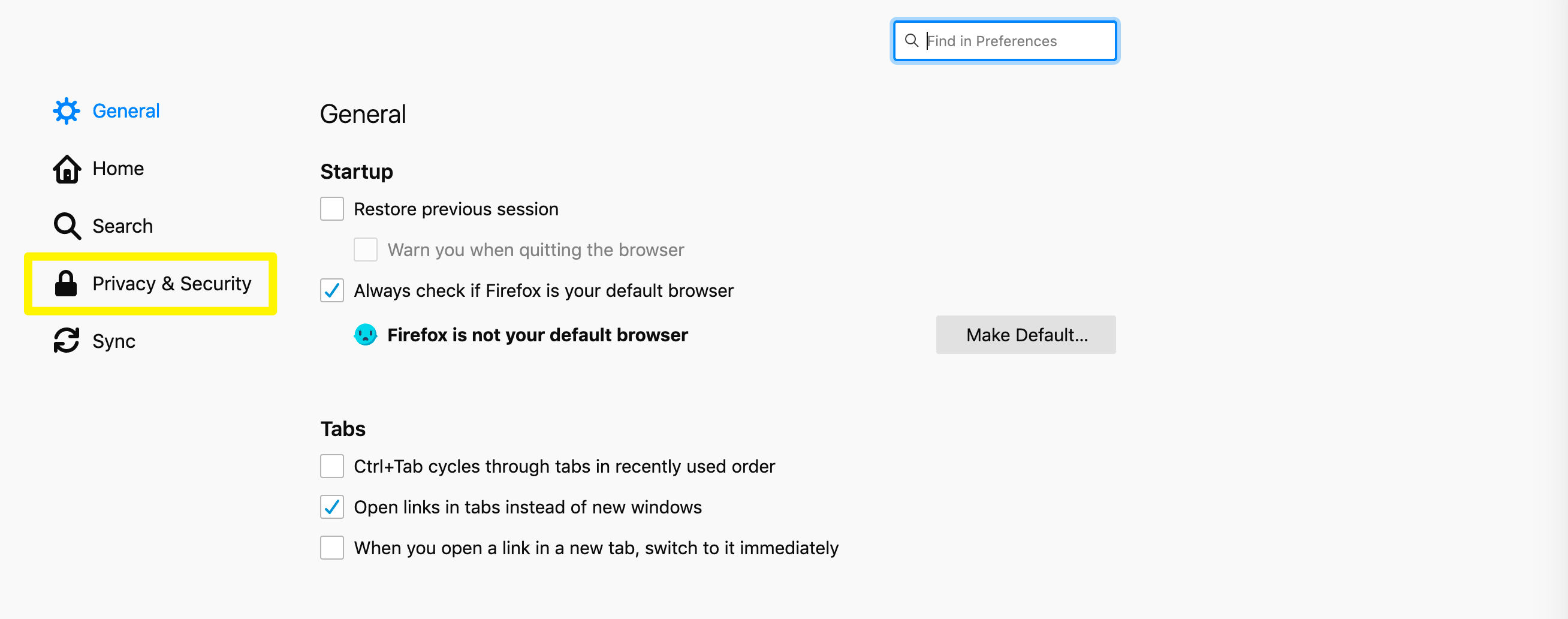Open the Home preferences section
This screenshot has height=619, width=1568.
tap(118, 169)
